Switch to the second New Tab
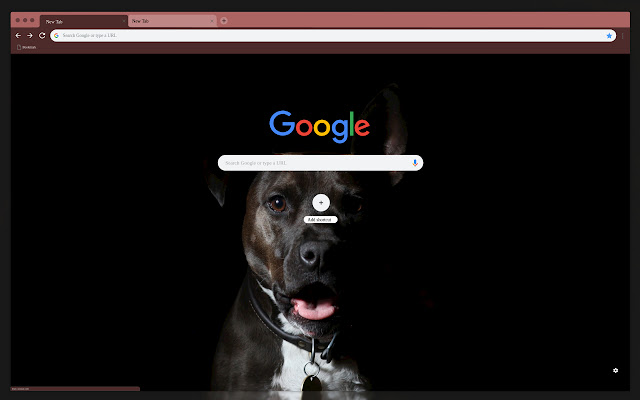 click(x=172, y=21)
